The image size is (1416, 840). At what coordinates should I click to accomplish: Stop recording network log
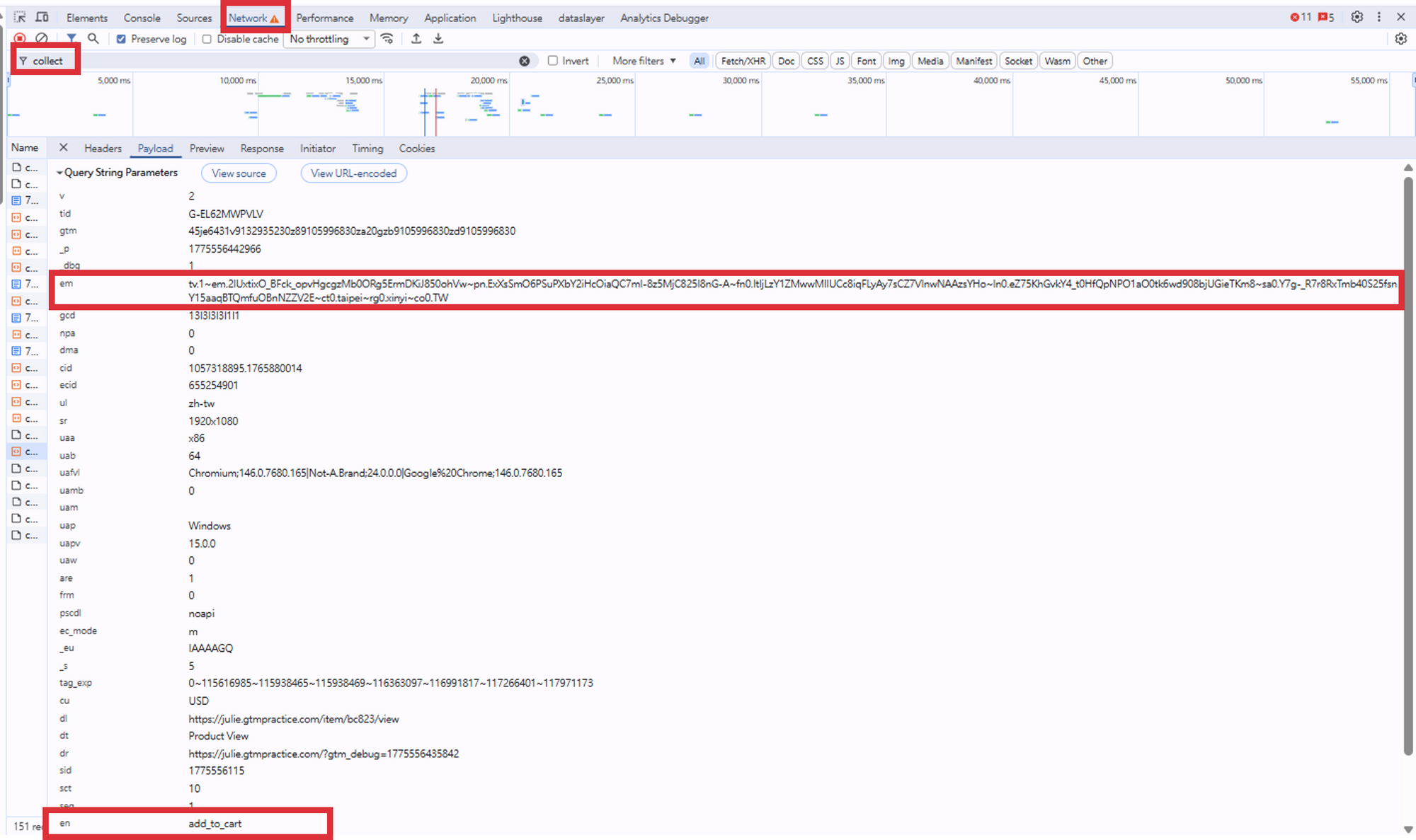pyautogui.click(x=20, y=39)
